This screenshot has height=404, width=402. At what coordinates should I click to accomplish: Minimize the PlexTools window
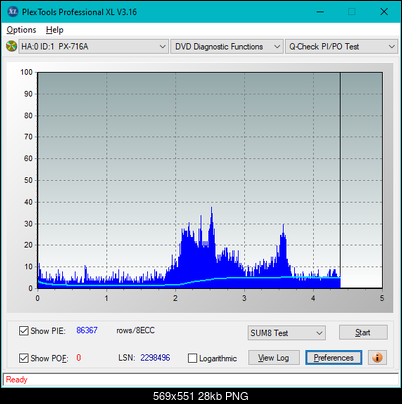(320, 12)
